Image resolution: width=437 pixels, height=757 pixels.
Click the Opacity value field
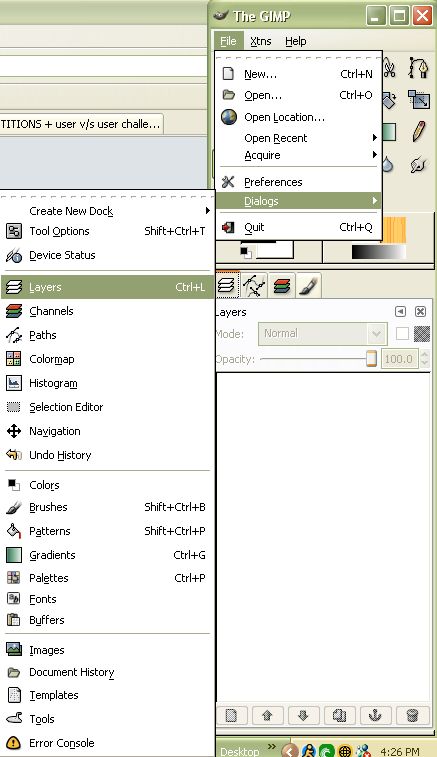399,359
